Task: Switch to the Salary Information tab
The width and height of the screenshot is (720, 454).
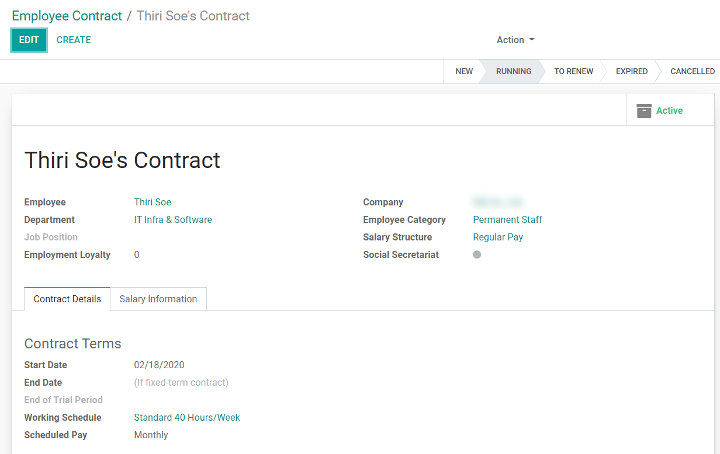Action: click(x=158, y=299)
